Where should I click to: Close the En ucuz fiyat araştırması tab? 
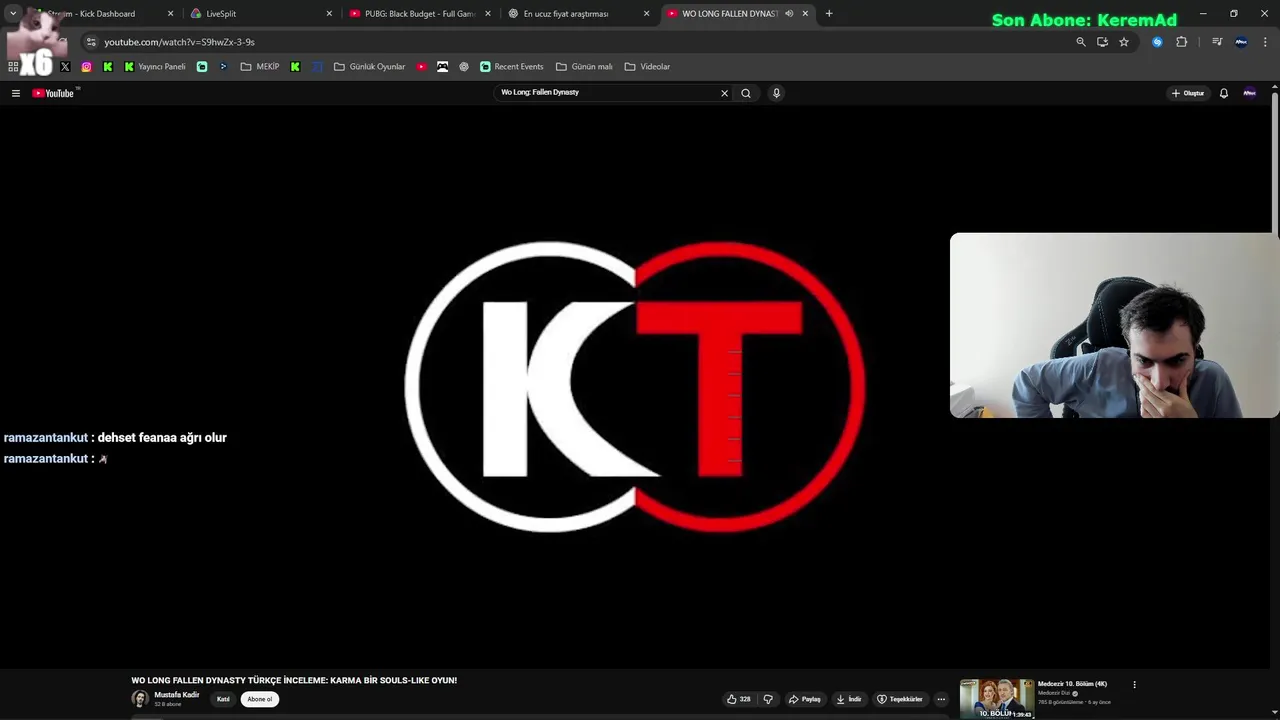[x=646, y=14]
